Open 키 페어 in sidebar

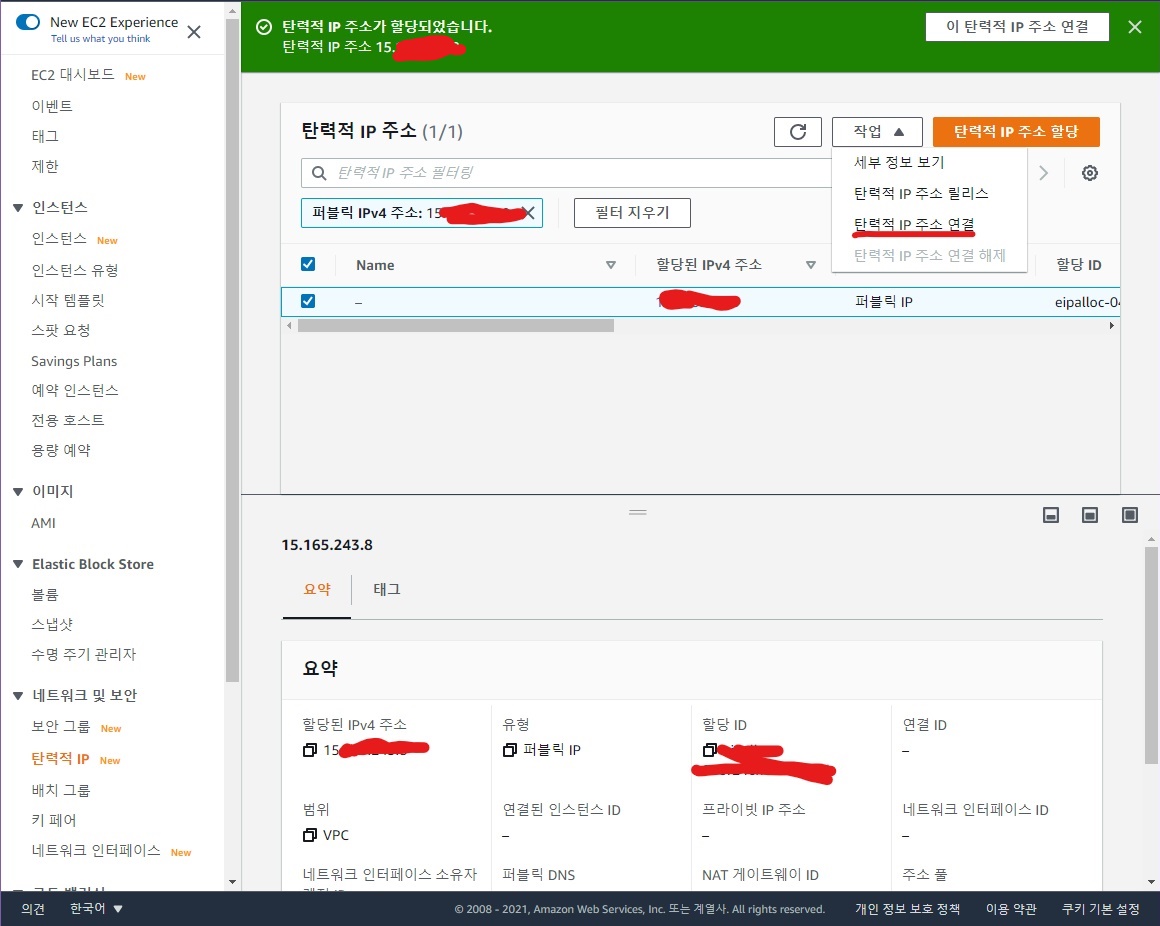tap(53, 819)
